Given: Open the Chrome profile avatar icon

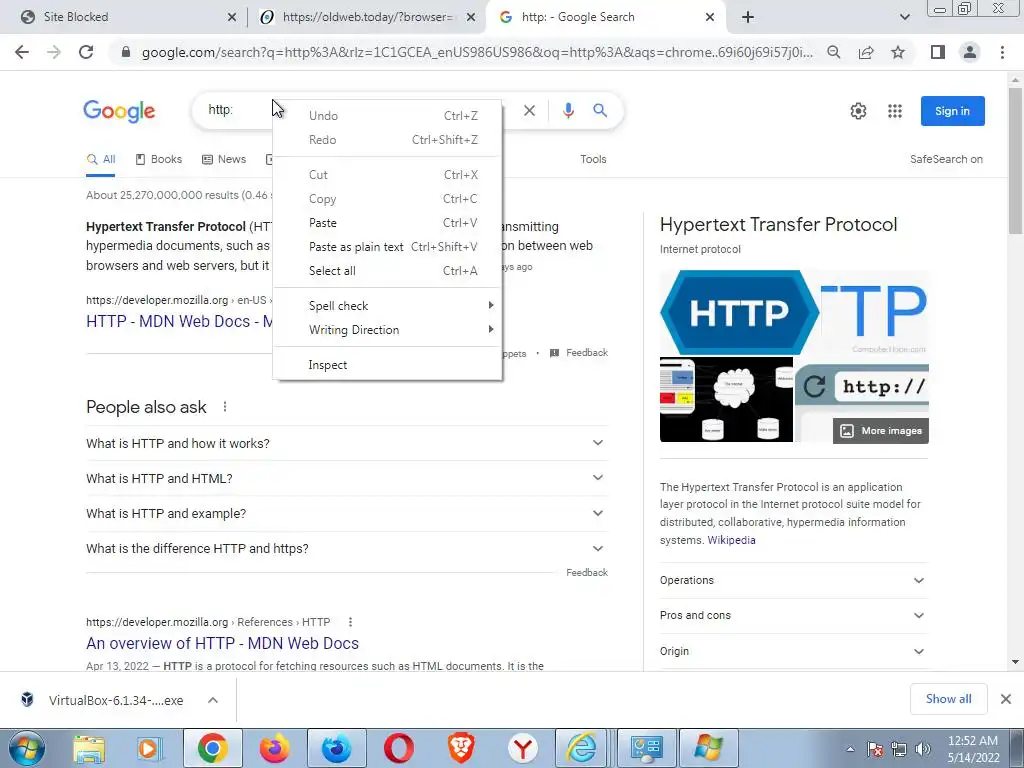Looking at the screenshot, I should [x=970, y=52].
